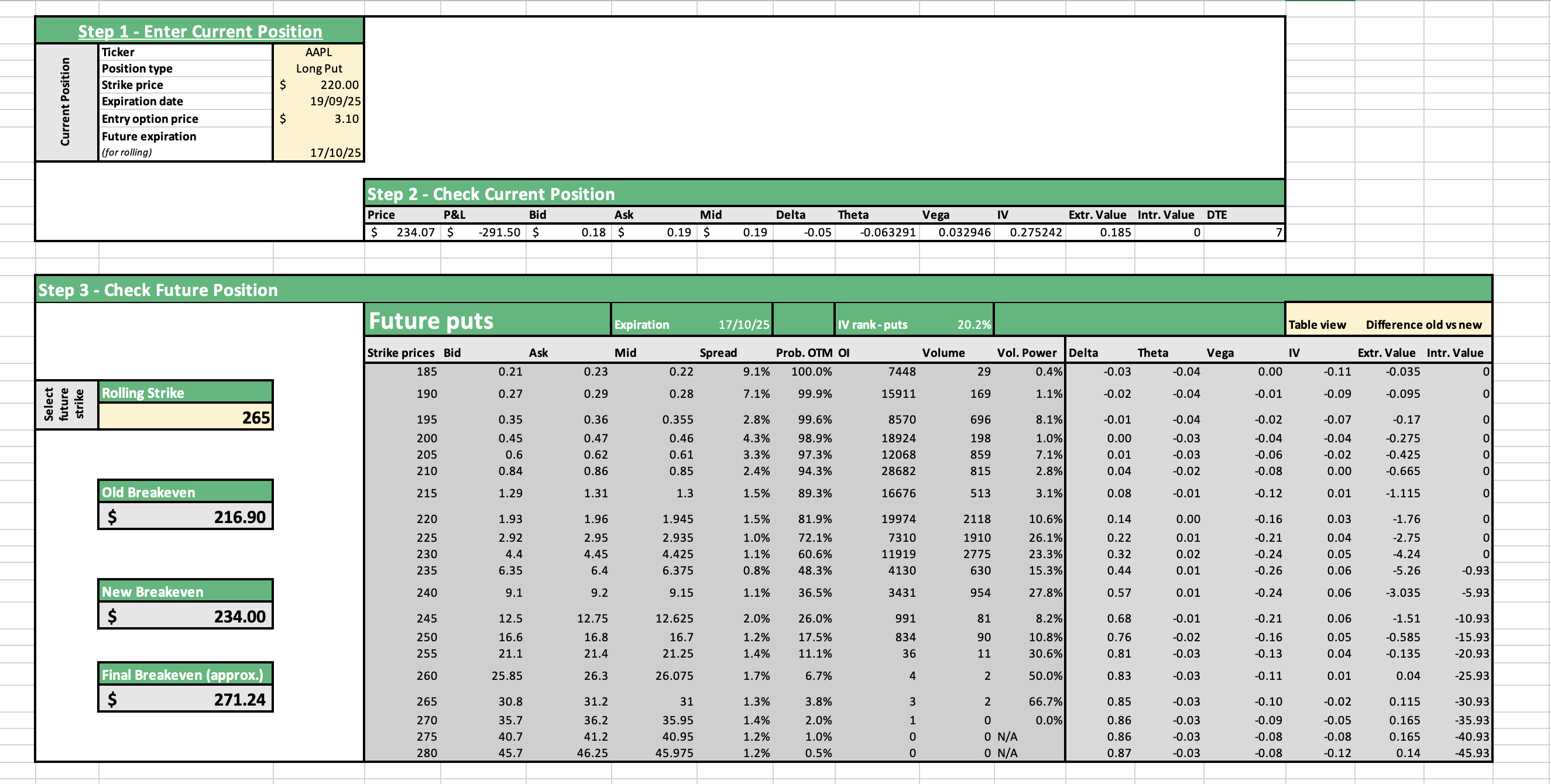
Task: Select the Prob. OTM column header
Action: [804, 353]
